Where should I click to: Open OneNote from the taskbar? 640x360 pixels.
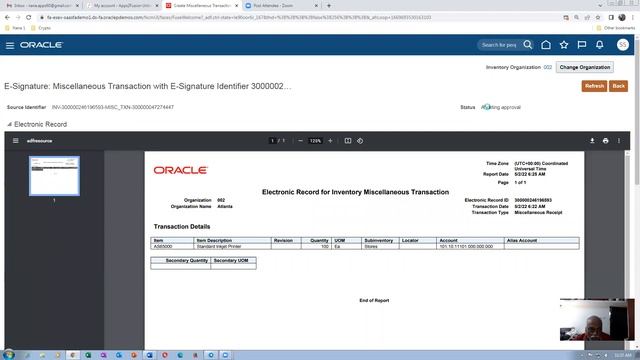click(103, 355)
